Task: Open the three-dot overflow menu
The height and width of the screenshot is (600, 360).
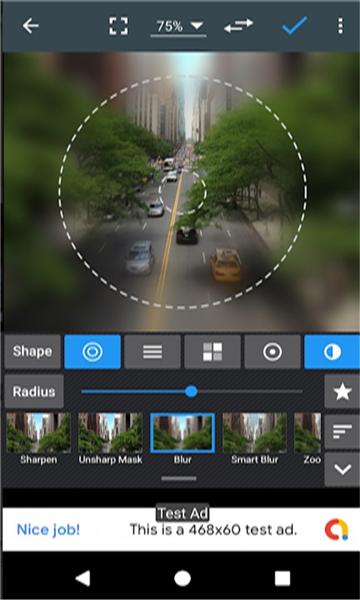Action: pos(340,26)
